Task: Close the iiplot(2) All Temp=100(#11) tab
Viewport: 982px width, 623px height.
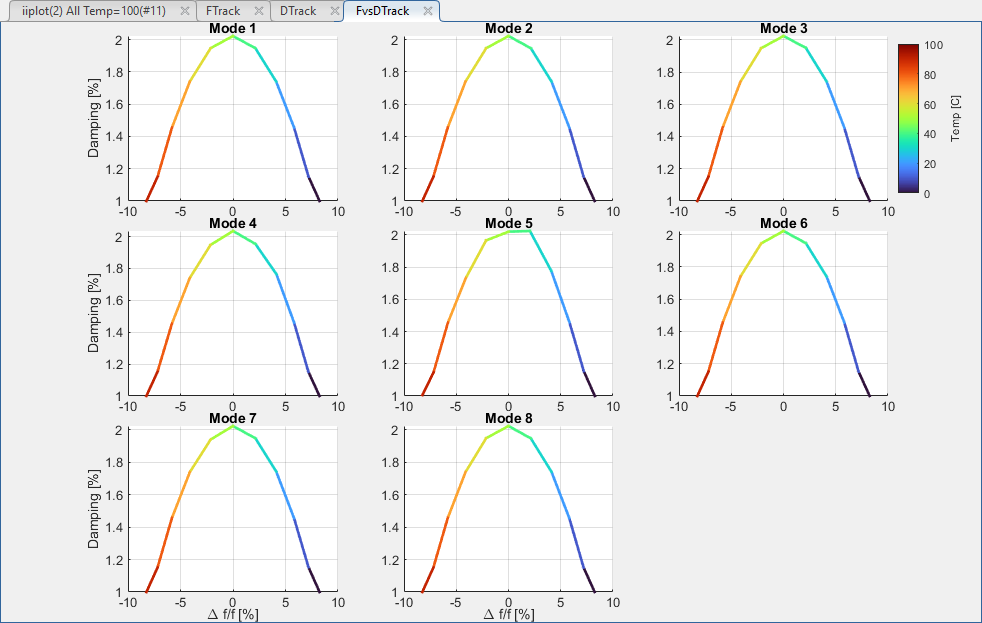Action: click(183, 11)
